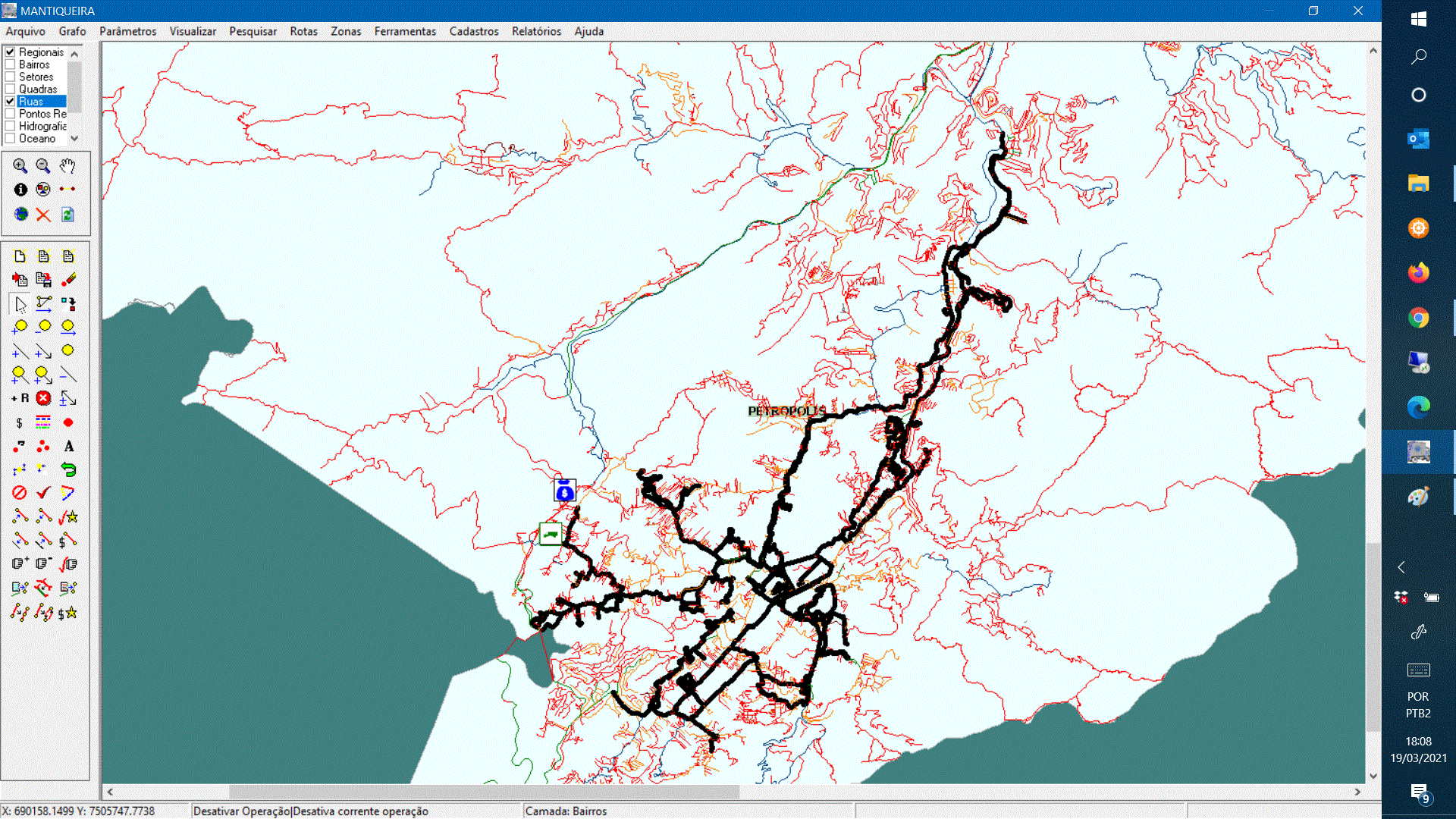The width and height of the screenshot is (1456, 819).
Task: Open the Ferramentas menu
Action: [x=405, y=31]
